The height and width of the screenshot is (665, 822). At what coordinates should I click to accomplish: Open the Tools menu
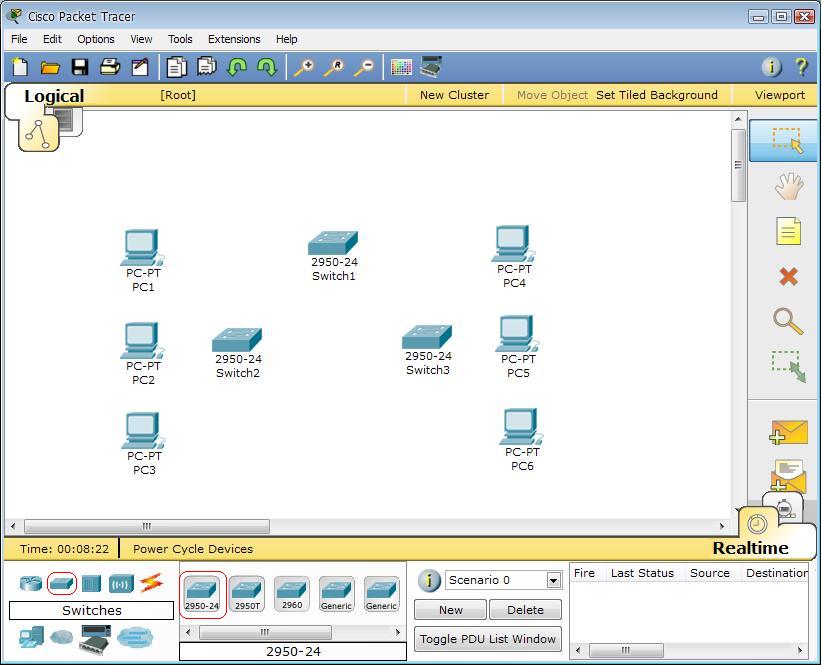pos(180,39)
